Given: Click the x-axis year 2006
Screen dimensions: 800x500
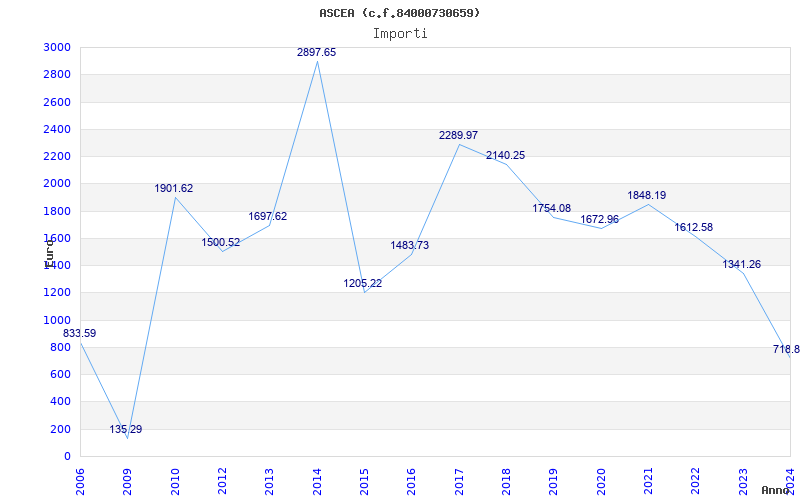Looking at the screenshot, I should [x=80, y=482].
